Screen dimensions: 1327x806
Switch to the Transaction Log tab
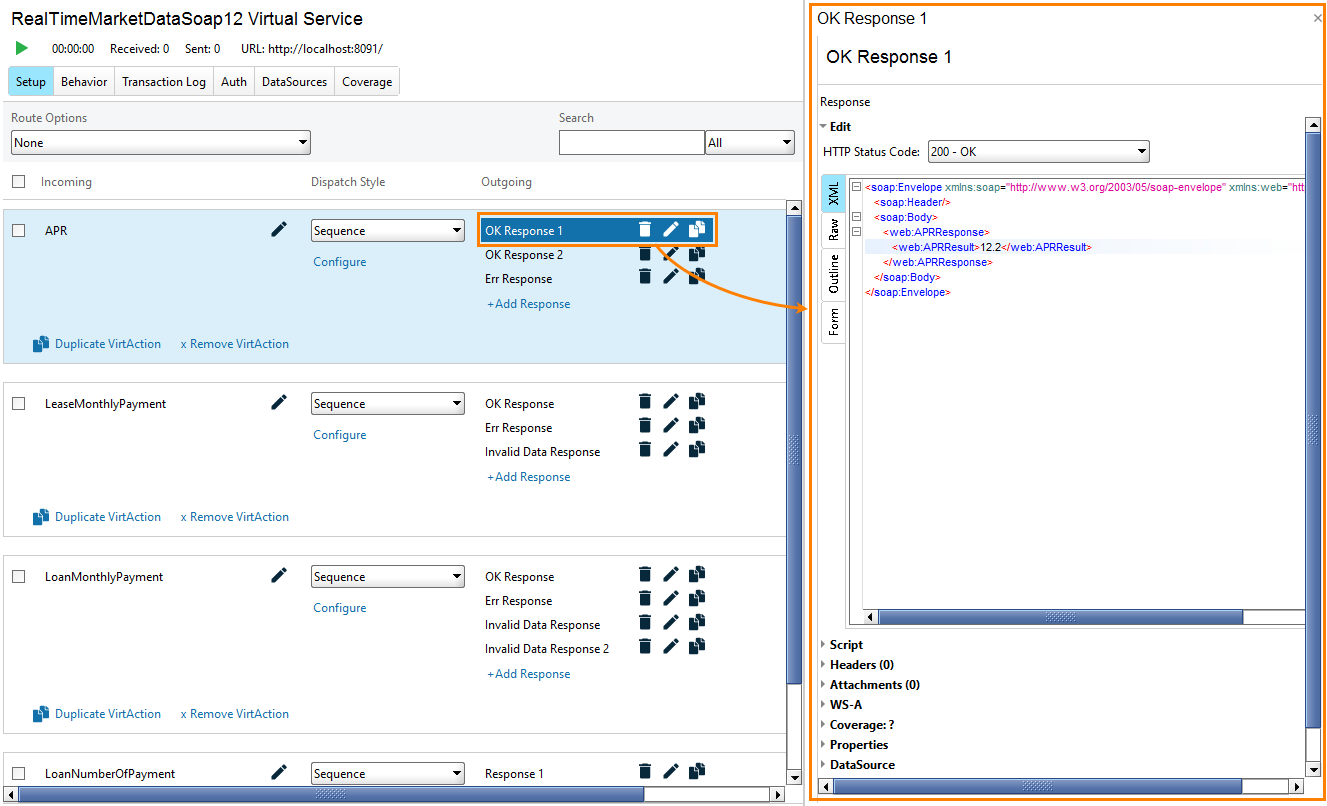(x=163, y=81)
